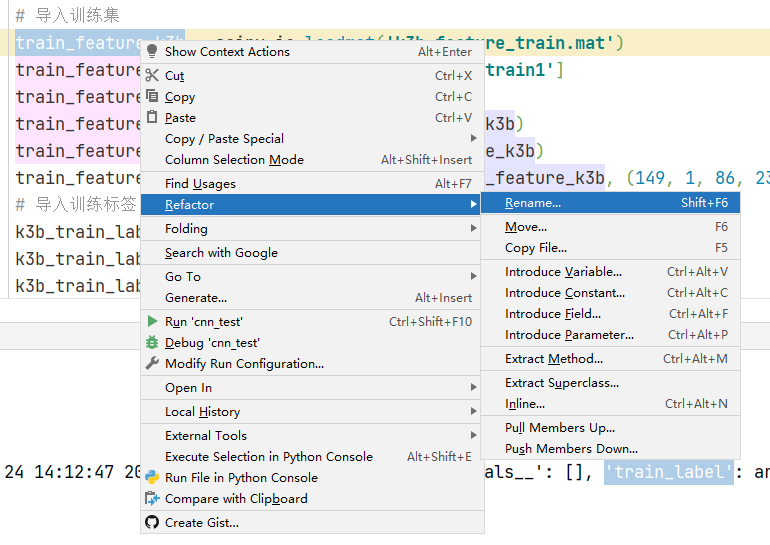The height and width of the screenshot is (545, 770).
Task: Click the '# 导入训练集' comment line
Action: pyautogui.click(x=68, y=15)
